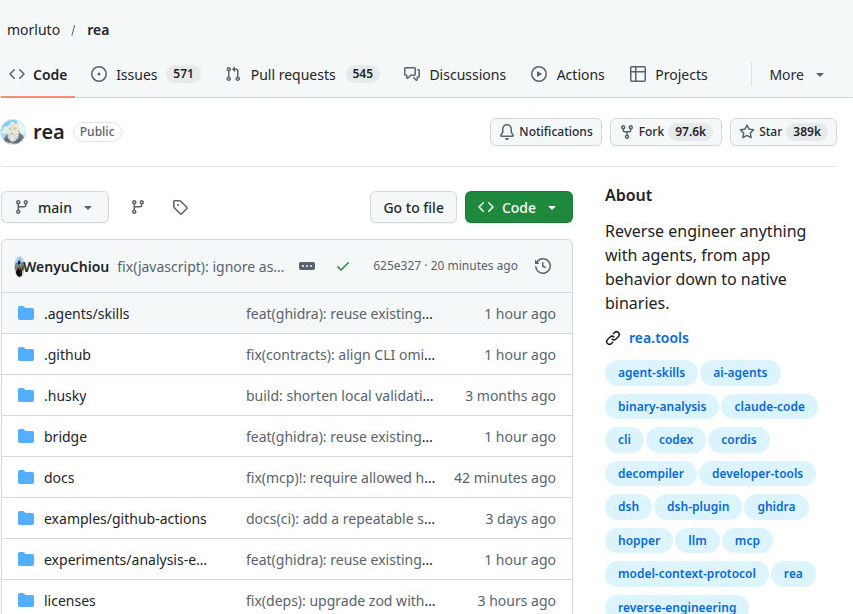Open fix(mcp)!: require allowed commit message

[x=341, y=477]
